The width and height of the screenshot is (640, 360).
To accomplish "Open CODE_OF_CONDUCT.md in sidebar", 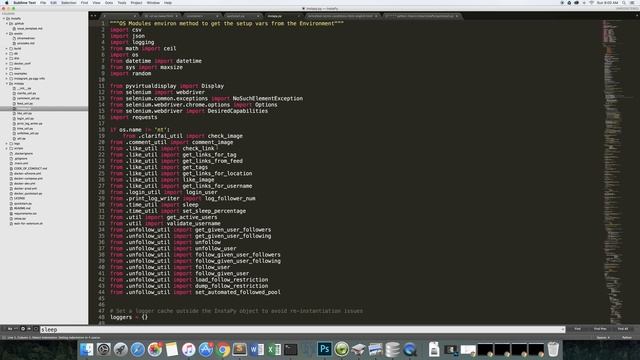I will click(x=30, y=168).
